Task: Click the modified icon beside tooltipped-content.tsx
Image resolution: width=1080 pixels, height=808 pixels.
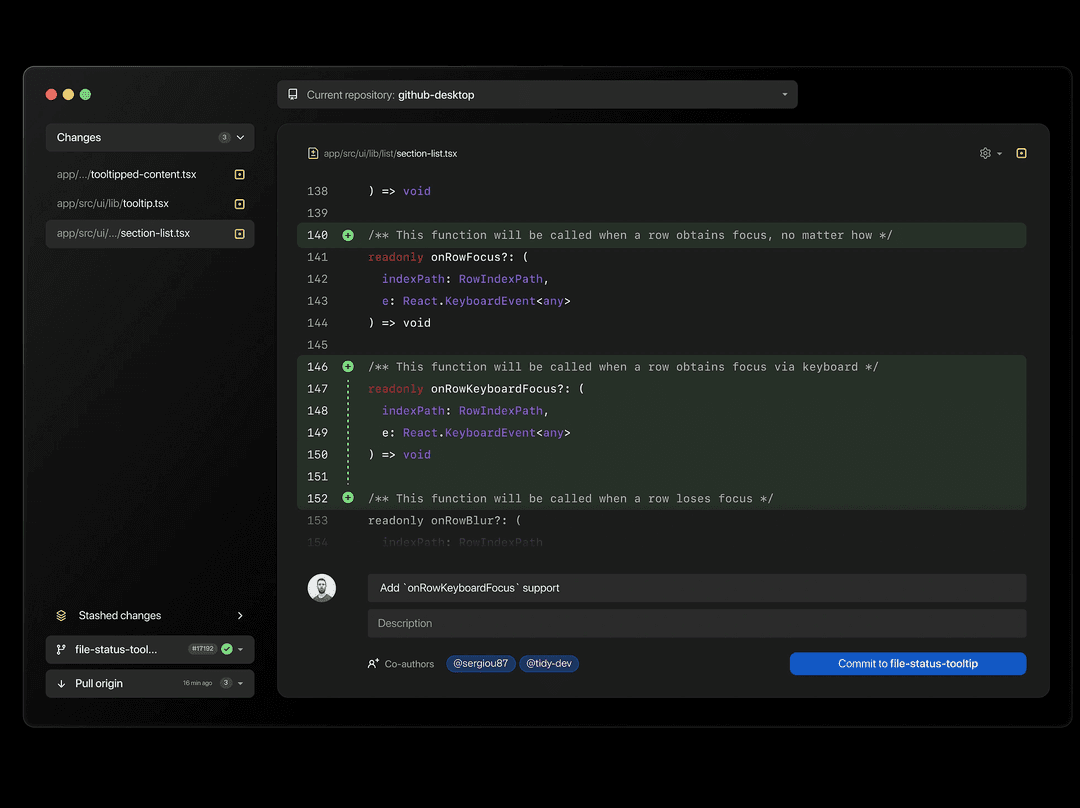Action: tap(239, 175)
